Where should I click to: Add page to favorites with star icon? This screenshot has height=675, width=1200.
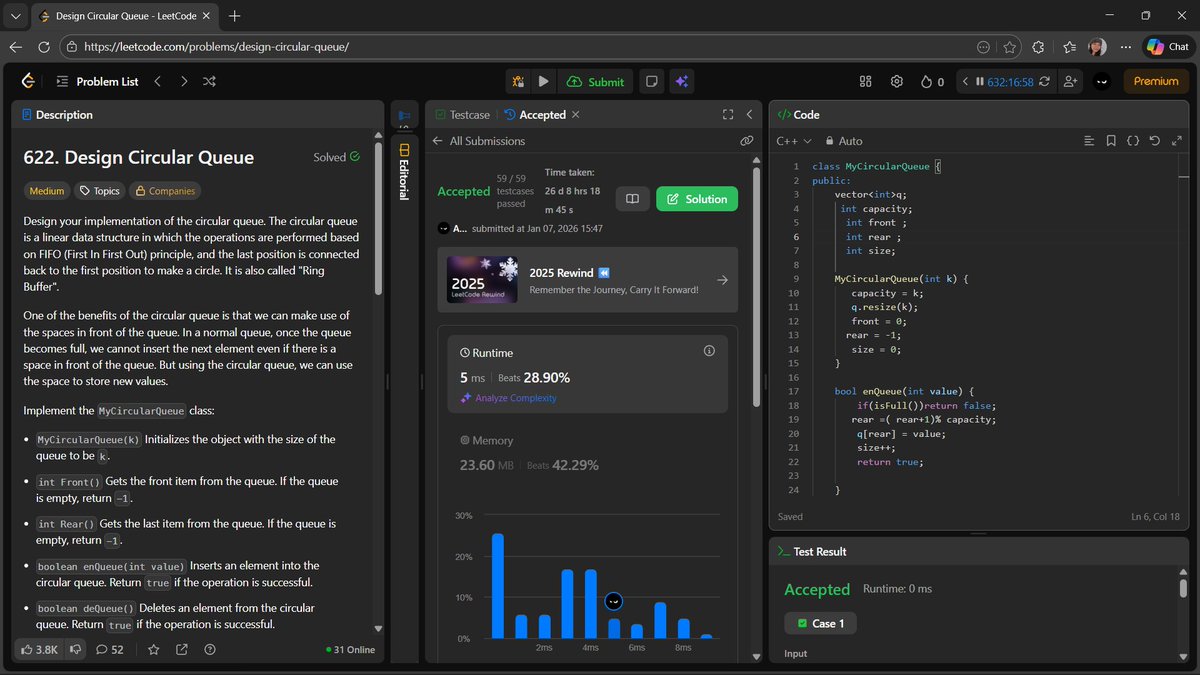point(1010,47)
